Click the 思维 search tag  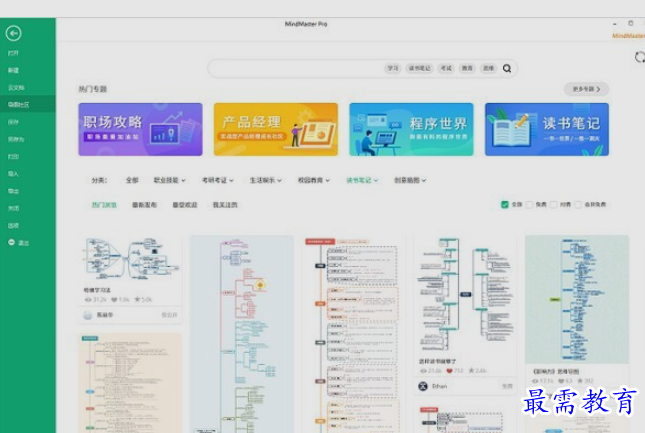(x=488, y=68)
